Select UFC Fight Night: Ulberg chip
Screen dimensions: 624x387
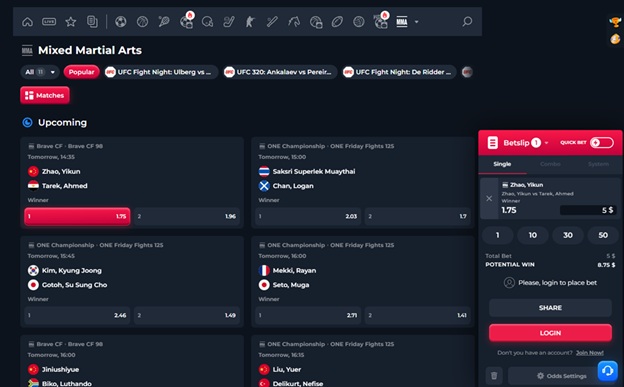[x=161, y=72]
